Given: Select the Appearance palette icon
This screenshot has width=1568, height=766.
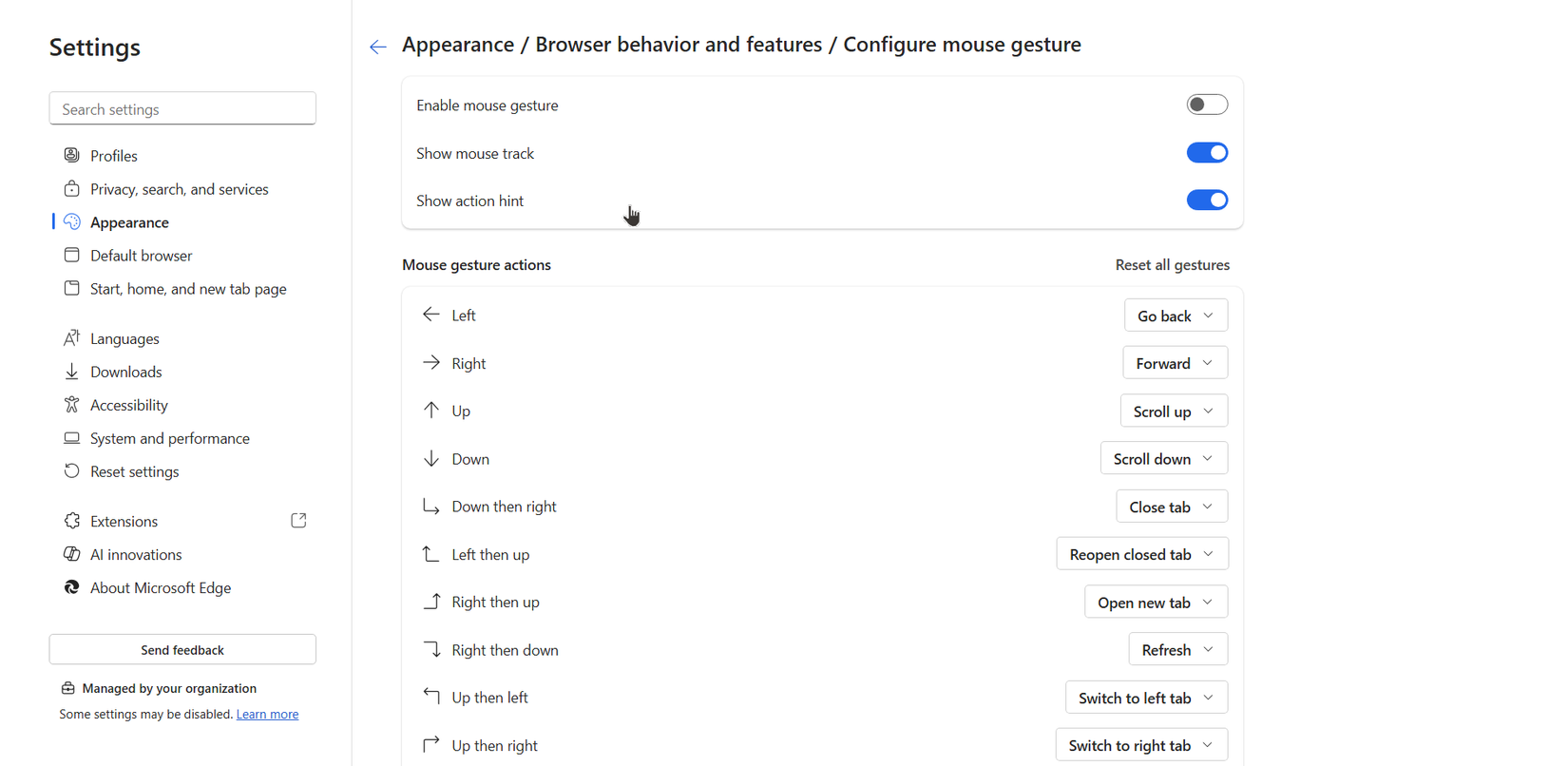Looking at the screenshot, I should (x=72, y=221).
